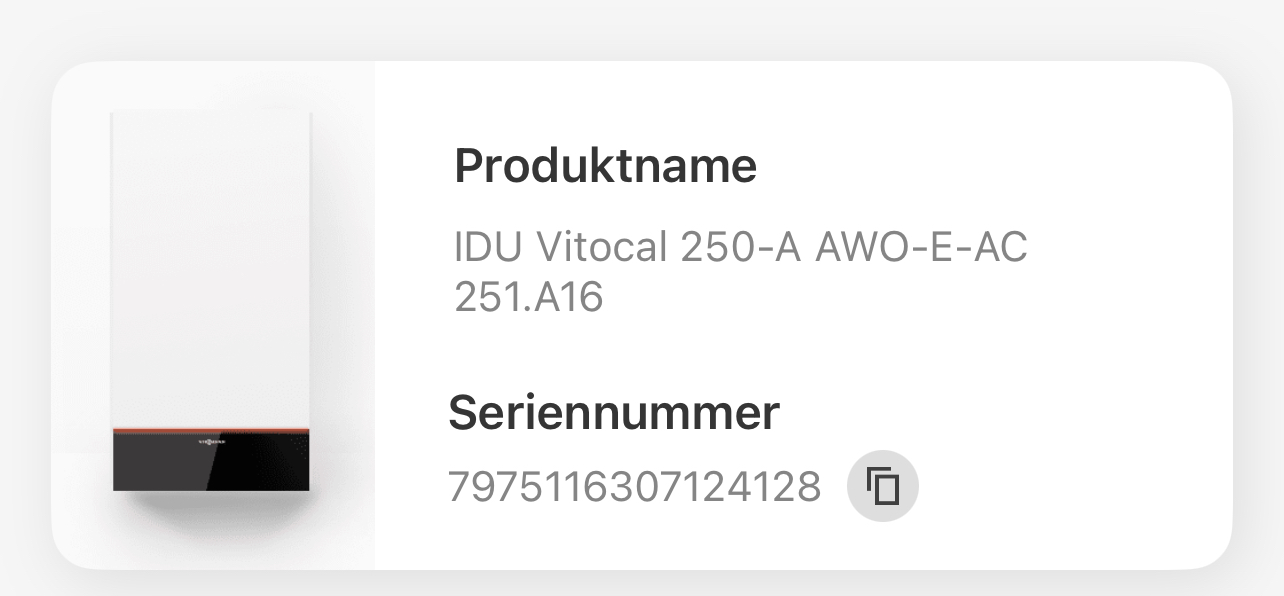Click the Seriennummer heading
Screen dimensions: 1284x596
pyautogui.click(x=613, y=412)
